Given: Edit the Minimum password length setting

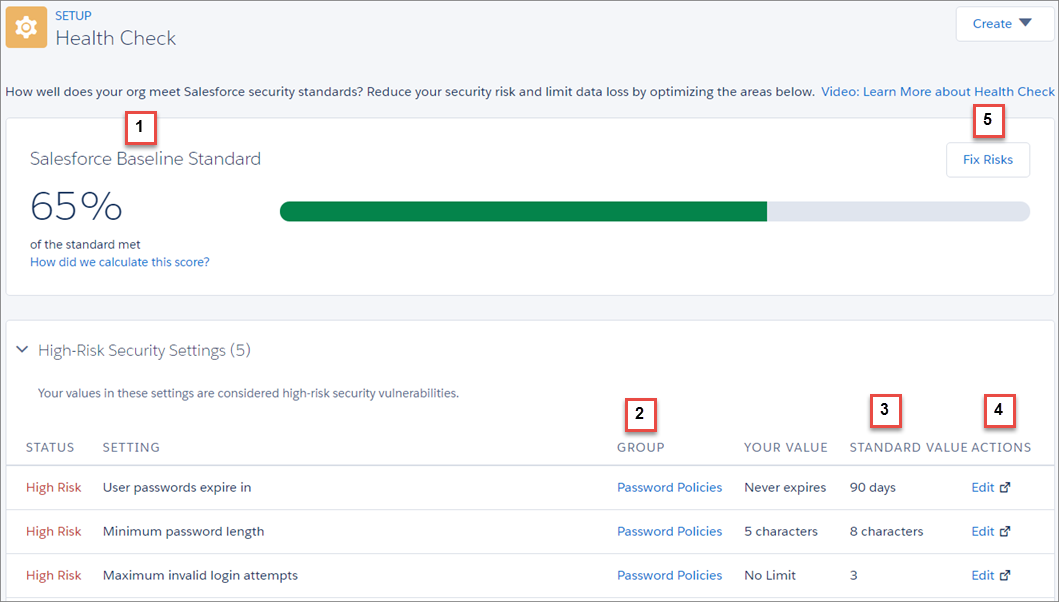Looking at the screenshot, I should coord(983,531).
